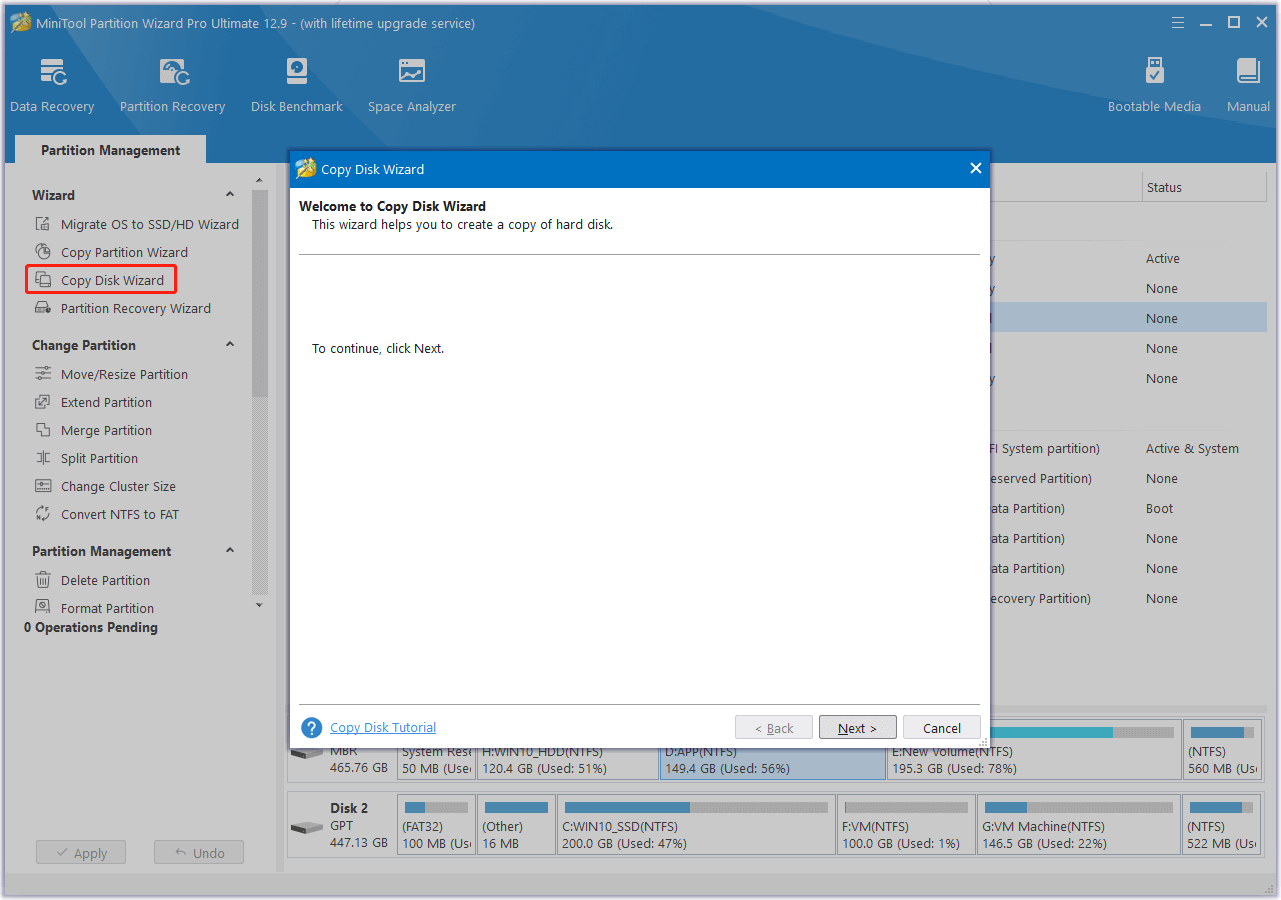
Task: Open the Space Analyzer tool
Action: point(412,86)
